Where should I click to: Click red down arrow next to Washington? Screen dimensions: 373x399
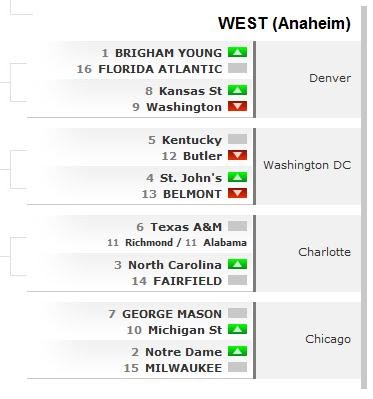tap(237, 106)
